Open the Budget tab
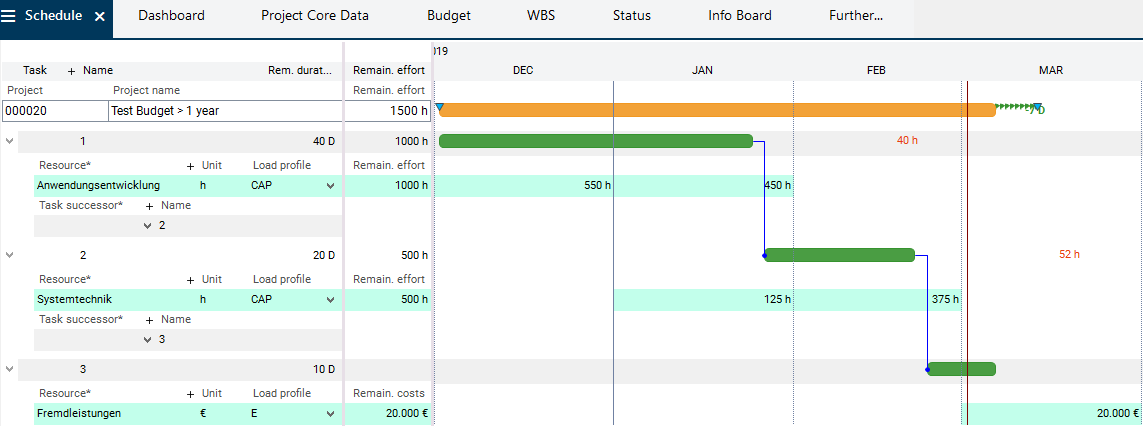The width and height of the screenshot is (1143, 426). 448,16
